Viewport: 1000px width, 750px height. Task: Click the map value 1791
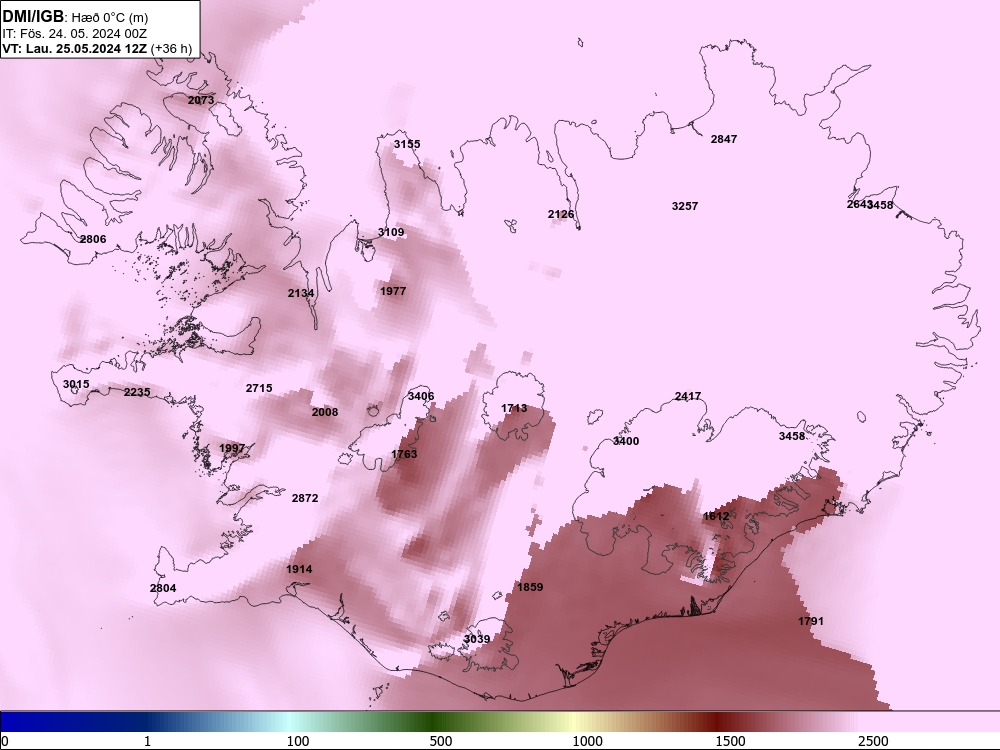point(811,621)
